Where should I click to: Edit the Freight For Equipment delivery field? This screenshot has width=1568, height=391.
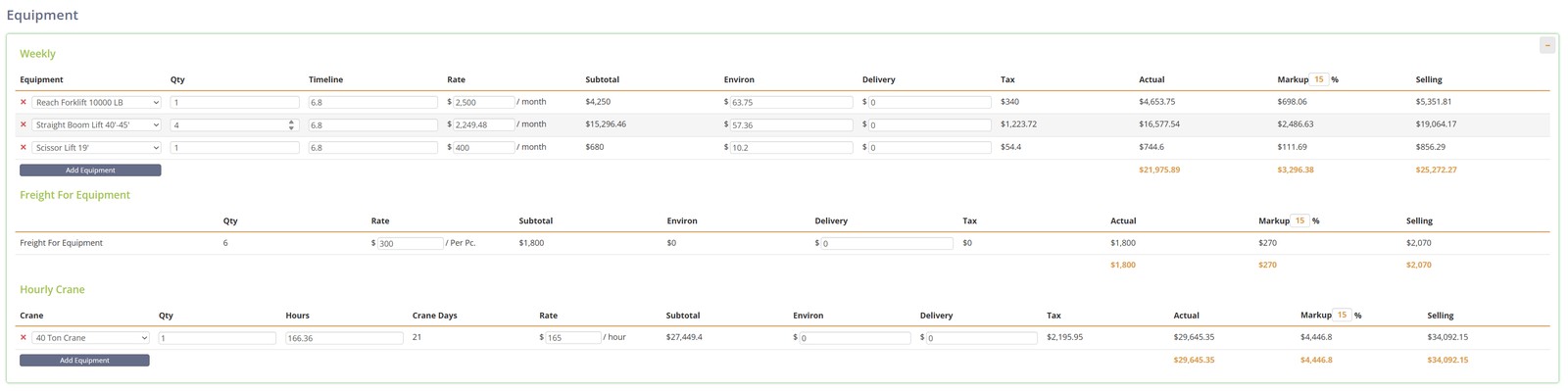887,243
